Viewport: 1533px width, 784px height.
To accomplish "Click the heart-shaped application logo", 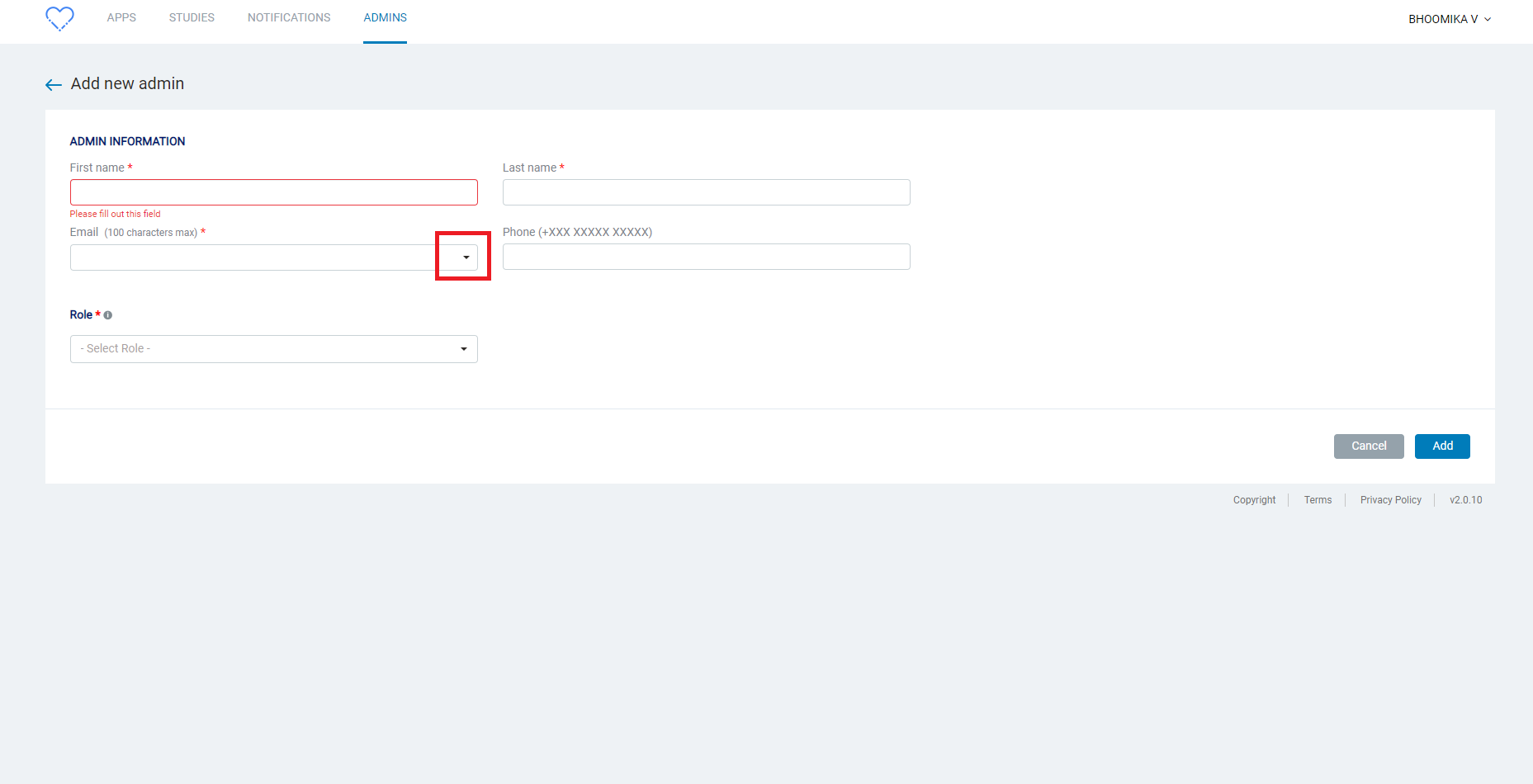I will click(x=59, y=17).
